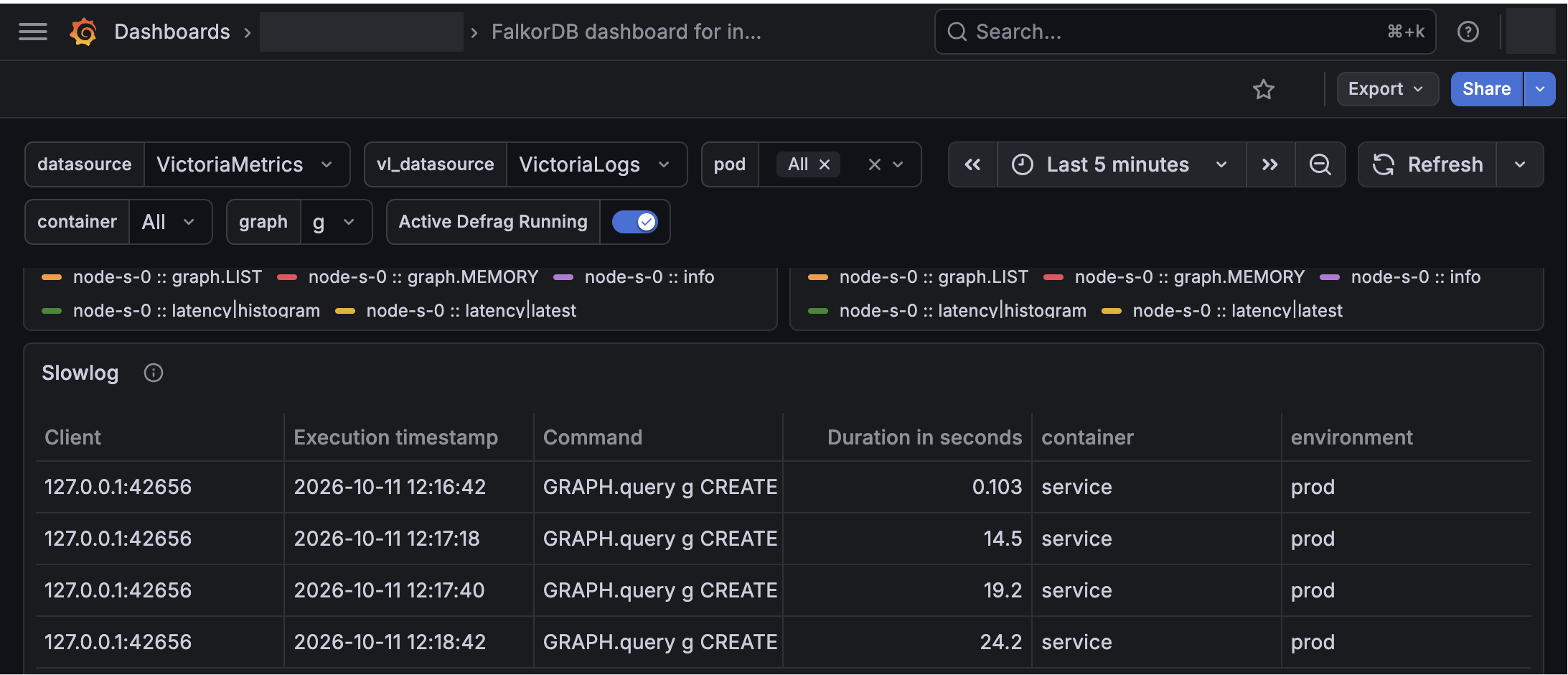Zoom out the time range
Screen dimensions: 1568x675
pyautogui.click(x=1320, y=164)
